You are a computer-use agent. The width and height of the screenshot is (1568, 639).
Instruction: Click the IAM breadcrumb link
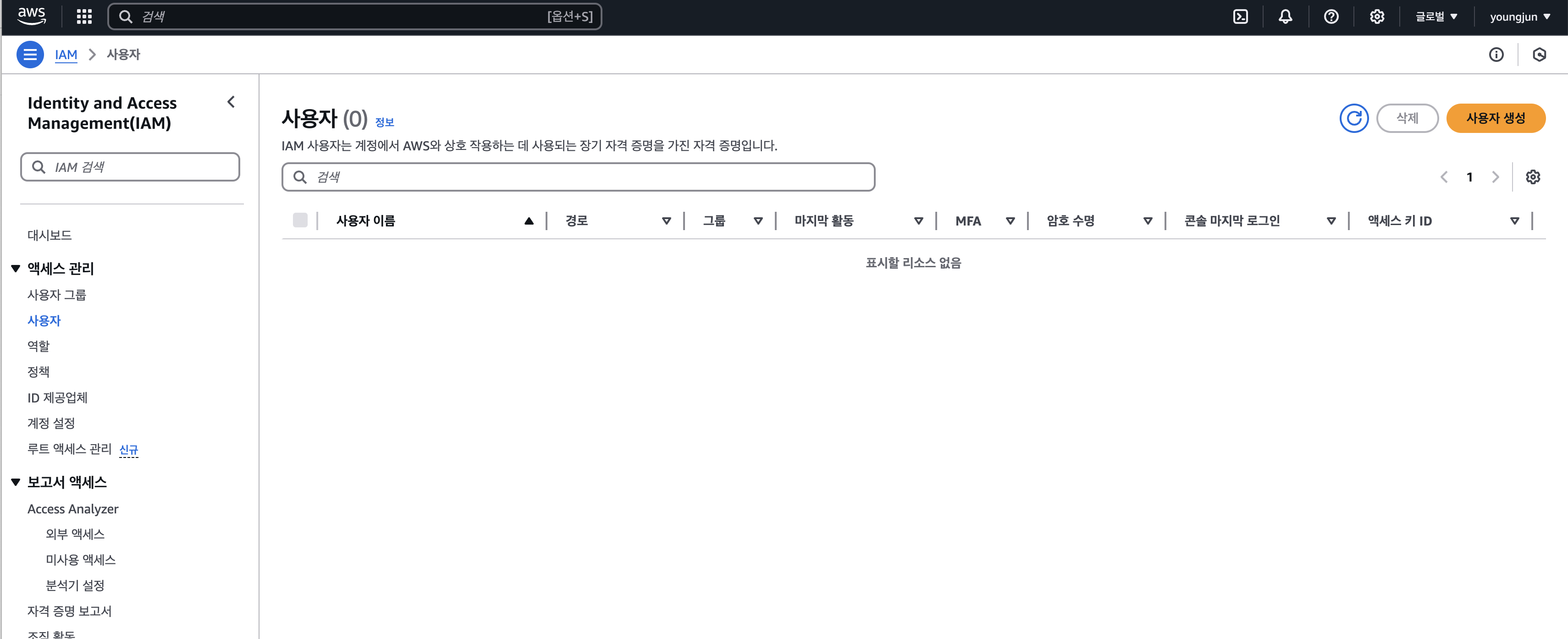(66, 55)
